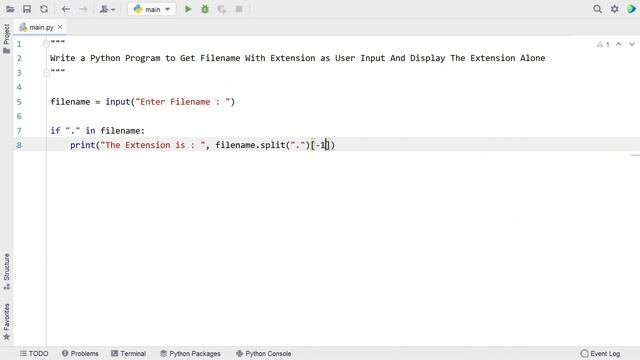Go to next highlighted error arrow

pos(632,44)
